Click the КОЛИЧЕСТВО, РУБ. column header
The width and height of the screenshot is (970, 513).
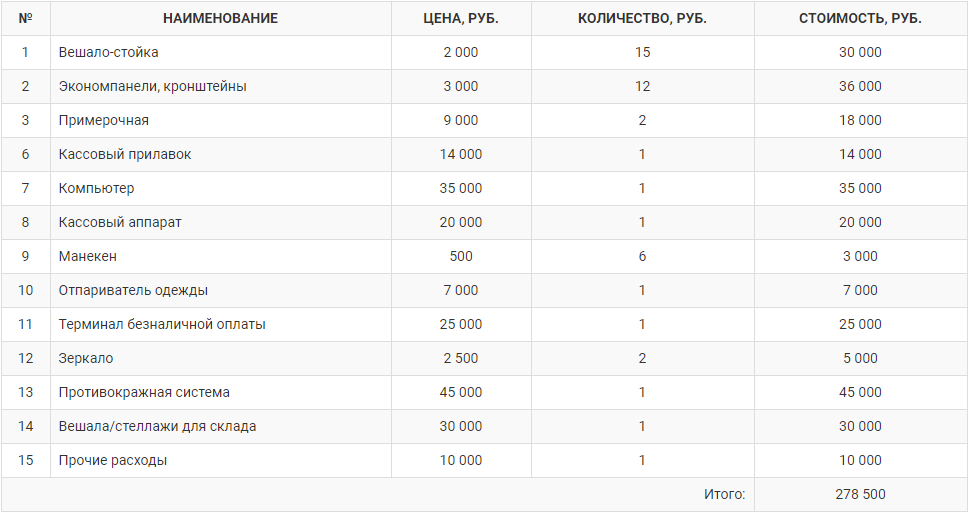click(x=642, y=19)
